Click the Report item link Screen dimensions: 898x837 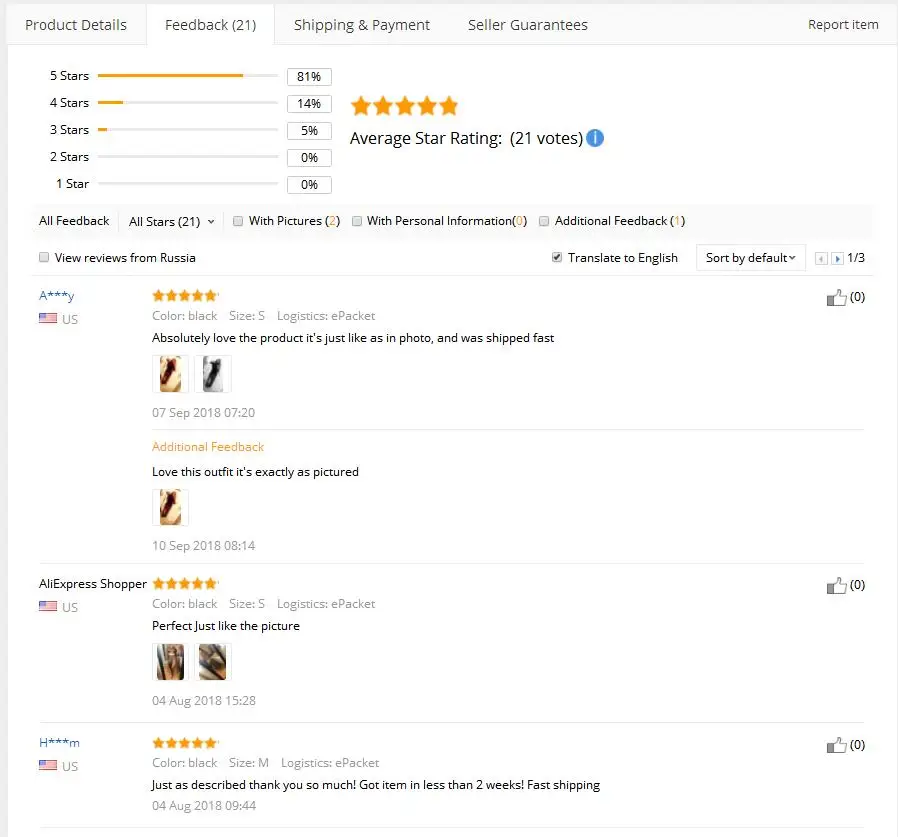[843, 25]
